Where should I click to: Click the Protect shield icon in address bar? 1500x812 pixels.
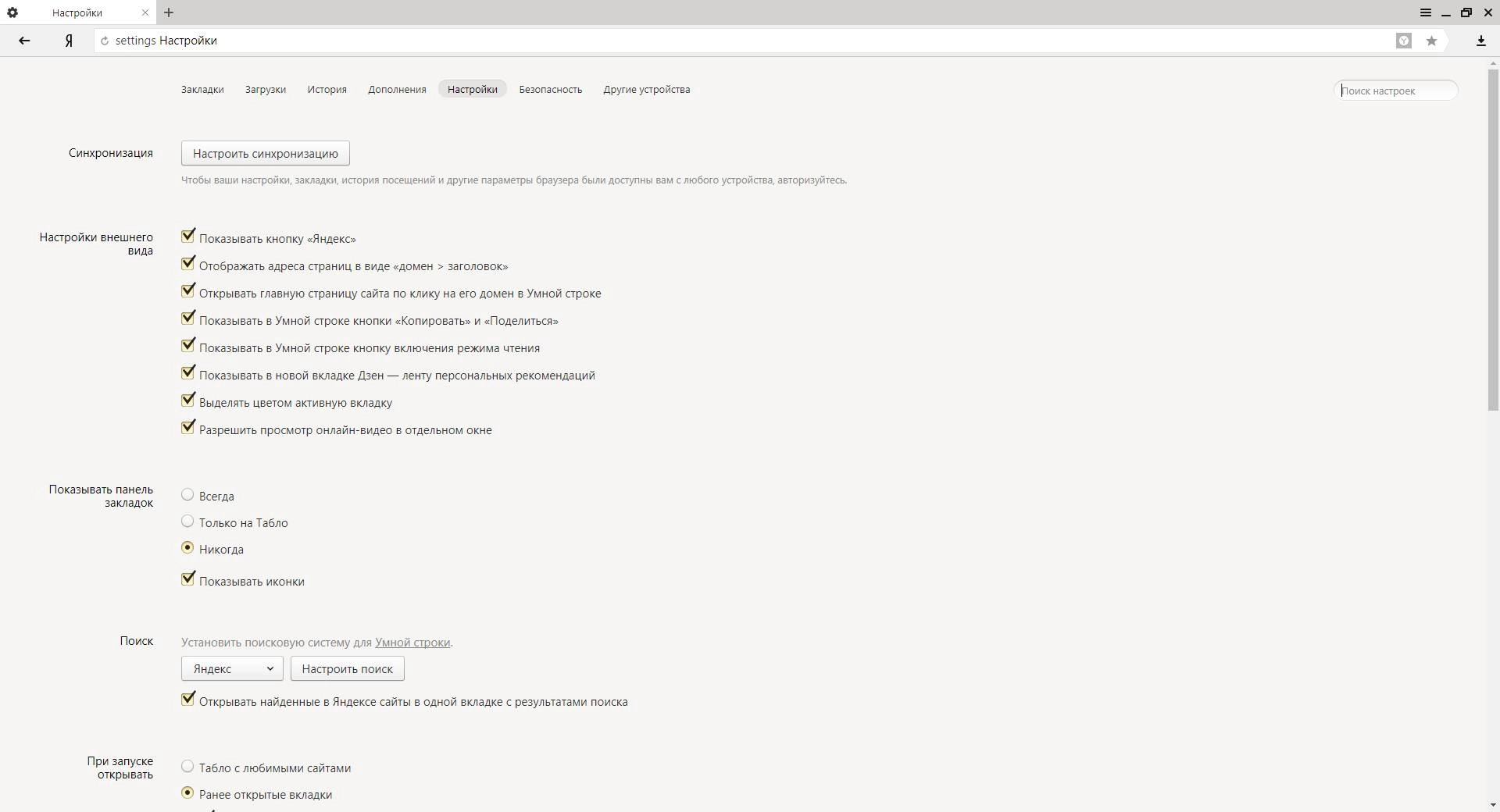coord(1404,41)
